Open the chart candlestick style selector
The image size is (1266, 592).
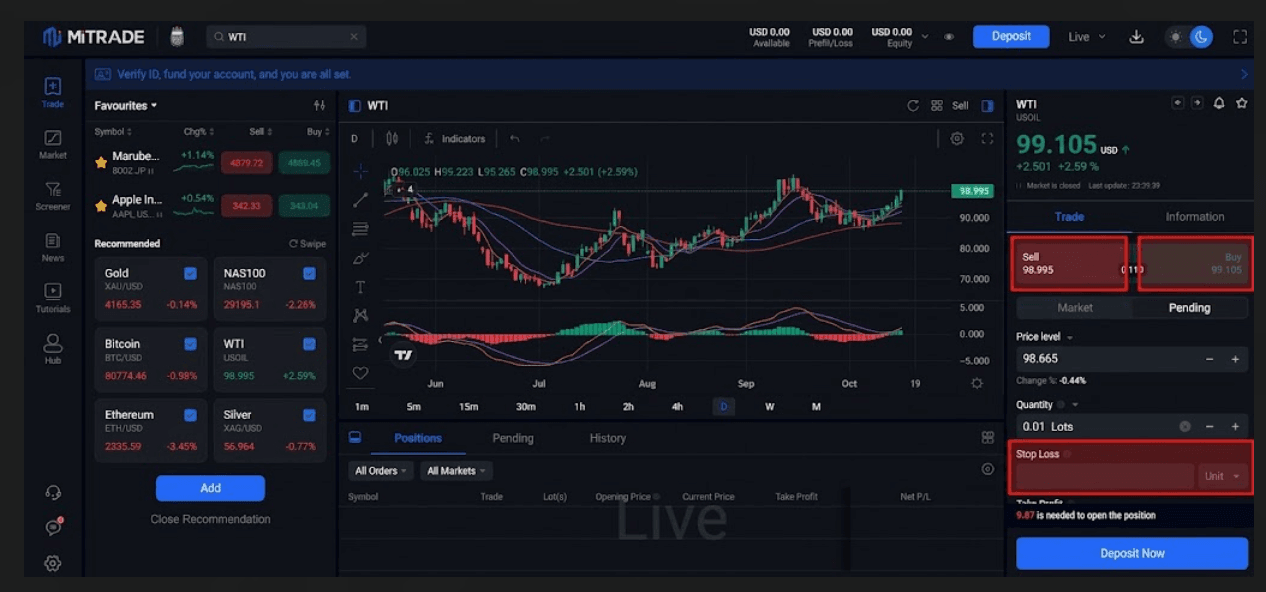[392, 139]
